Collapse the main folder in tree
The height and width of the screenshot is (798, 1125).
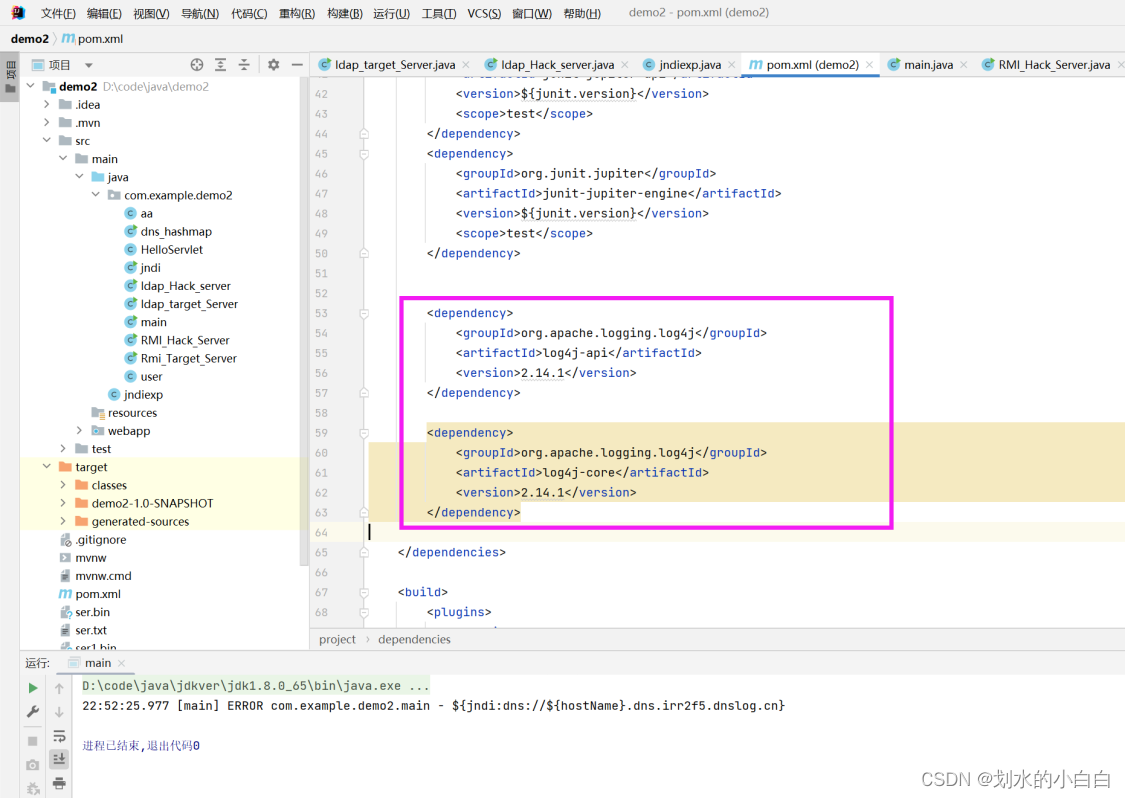(63, 159)
